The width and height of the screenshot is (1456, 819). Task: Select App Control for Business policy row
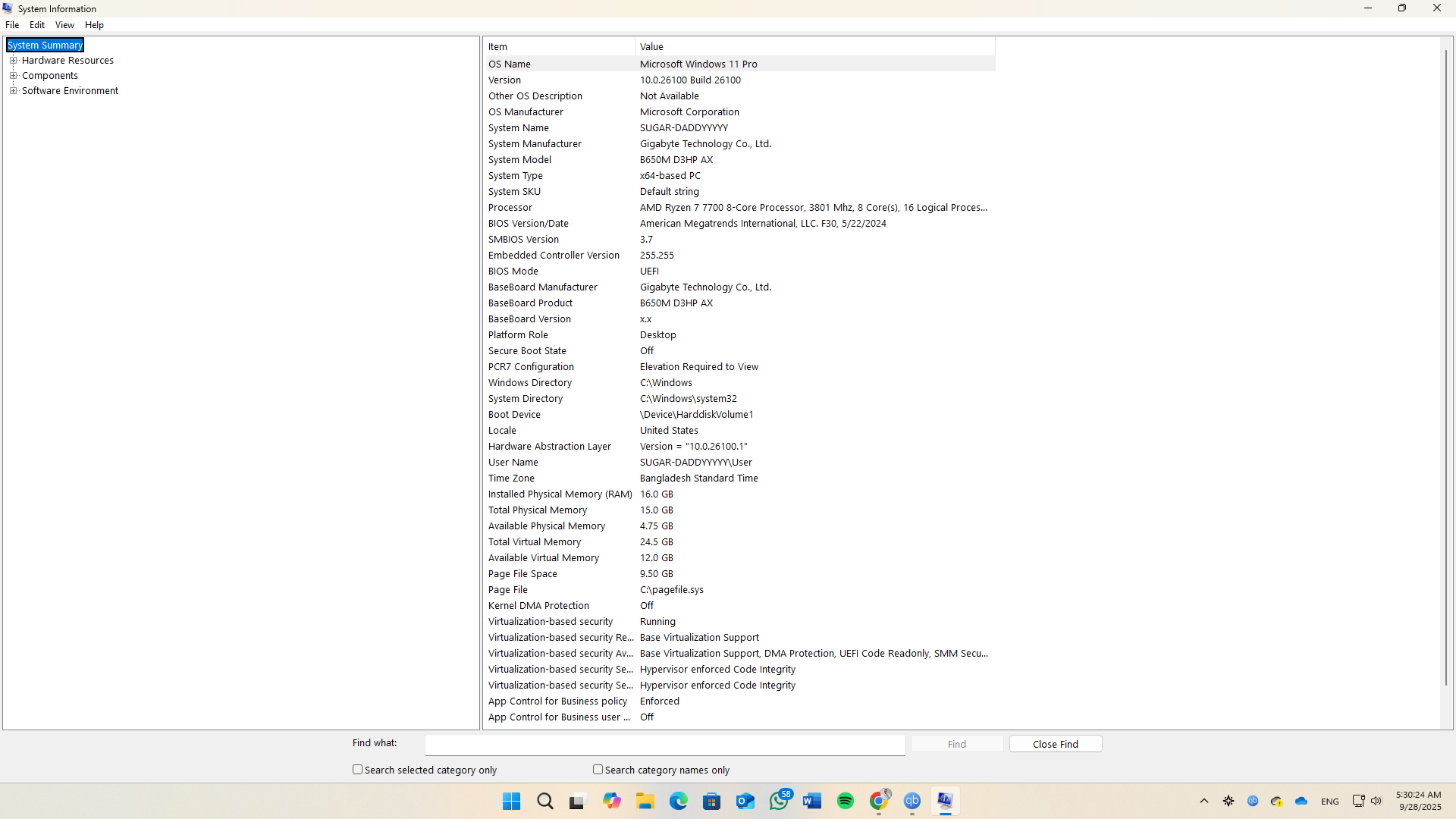(x=740, y=701)
